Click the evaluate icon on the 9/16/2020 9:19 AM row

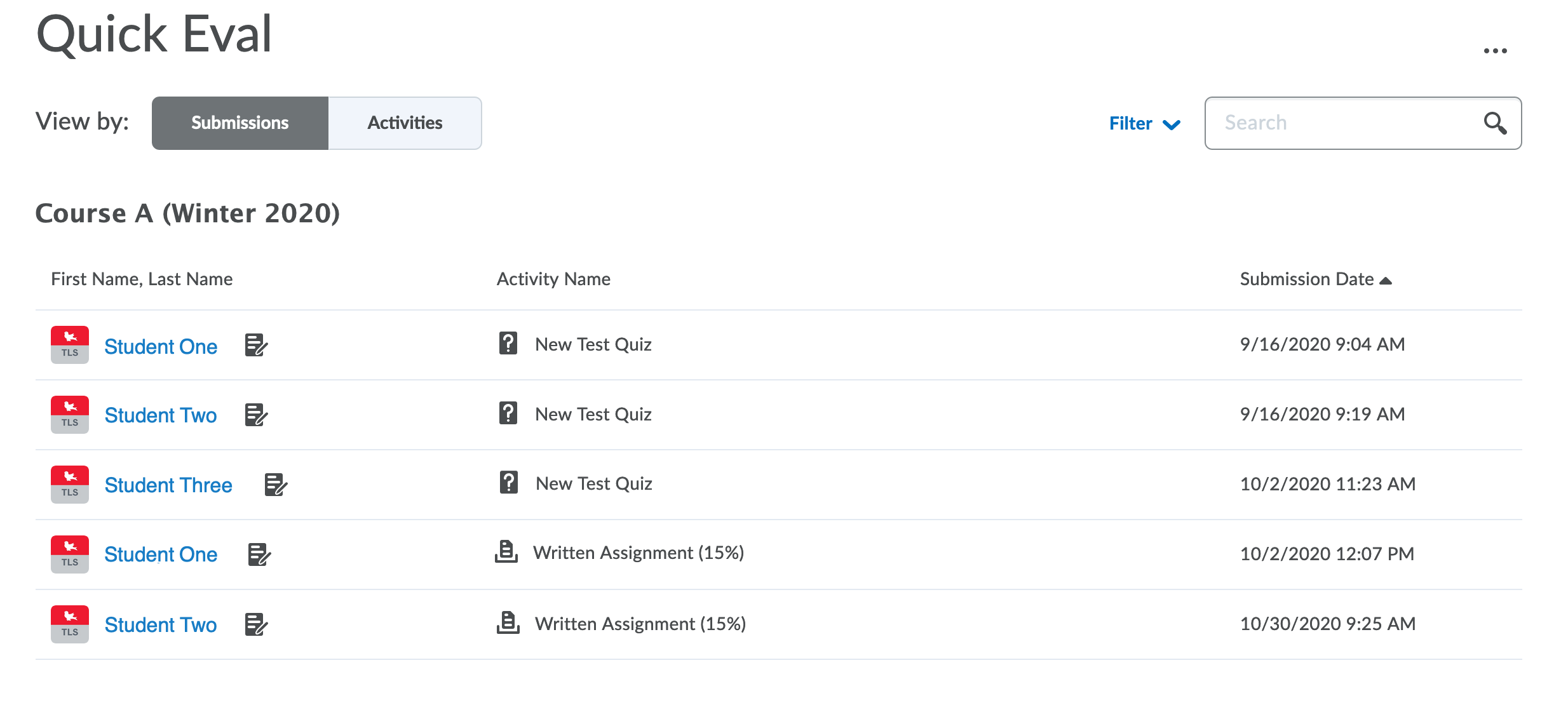[x=256, y=415]
